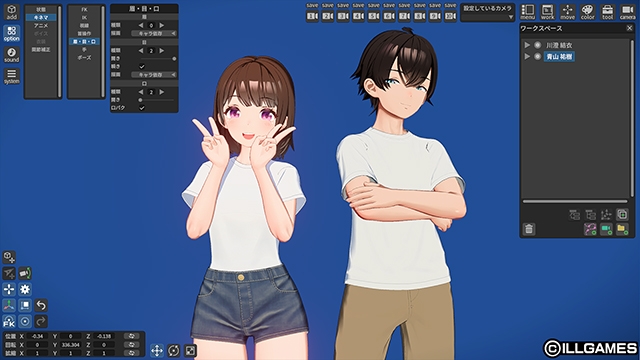Click the rotation Y value 336.304
640x360 pixels.
[x=70, y=344]
